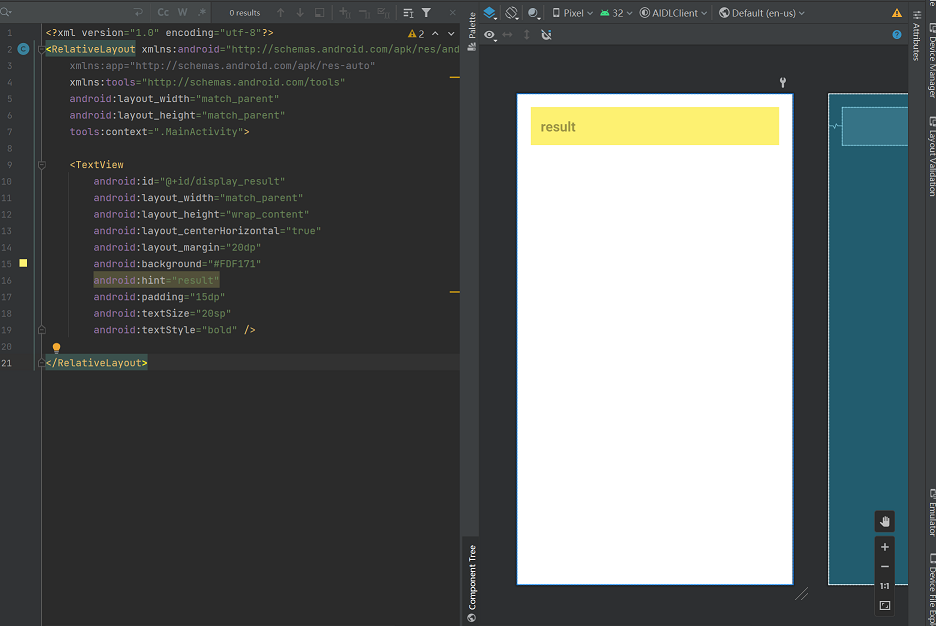Toggle Regex search option
Image resolution: width=936 pixels, height=626 pixels.
coord(202,13)
